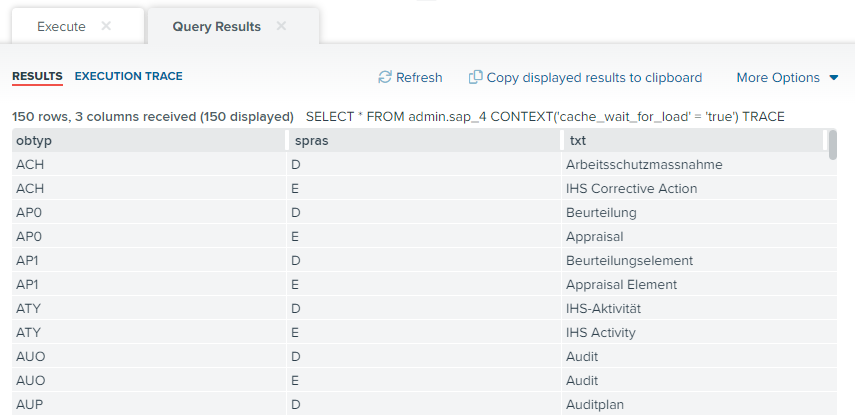Open More Options menu label
This screenshot has width=855, height=416.
coord(778,78)
